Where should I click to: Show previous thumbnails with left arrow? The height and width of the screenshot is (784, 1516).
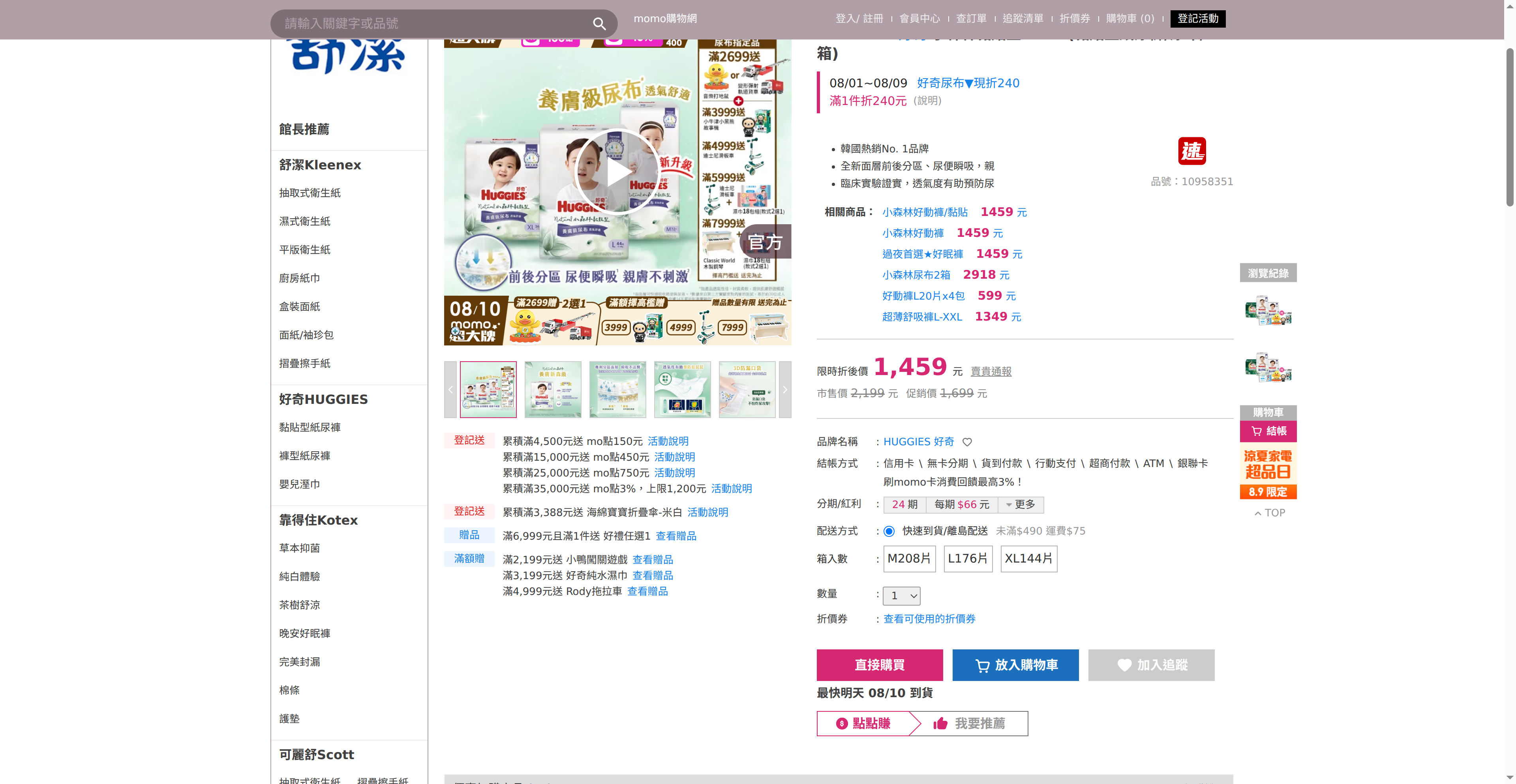[450, 390]
